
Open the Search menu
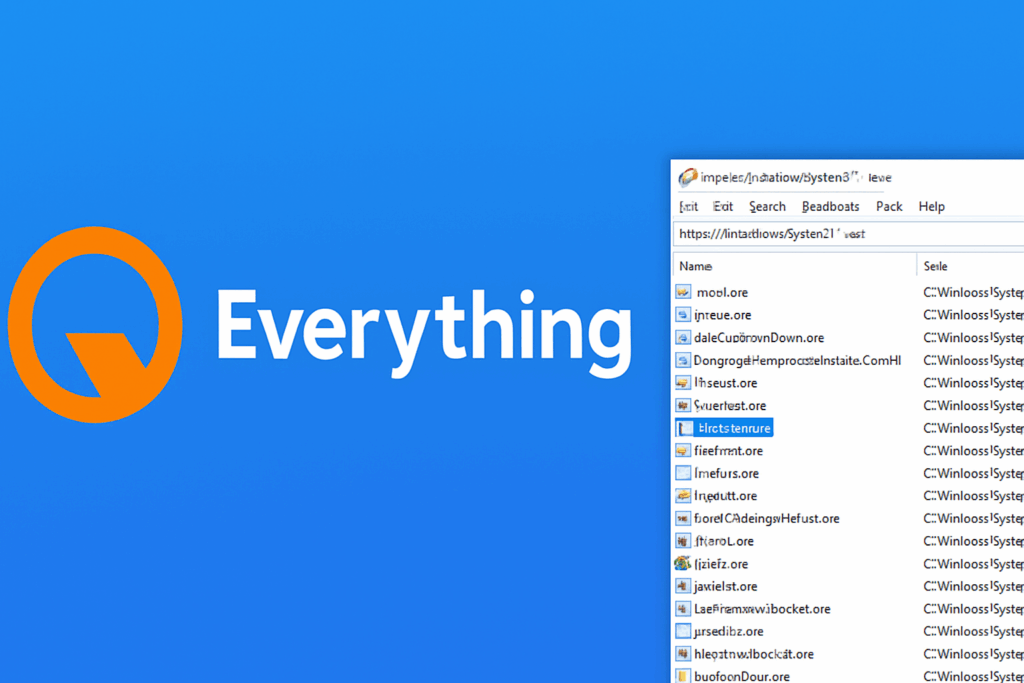pos(767,206)
